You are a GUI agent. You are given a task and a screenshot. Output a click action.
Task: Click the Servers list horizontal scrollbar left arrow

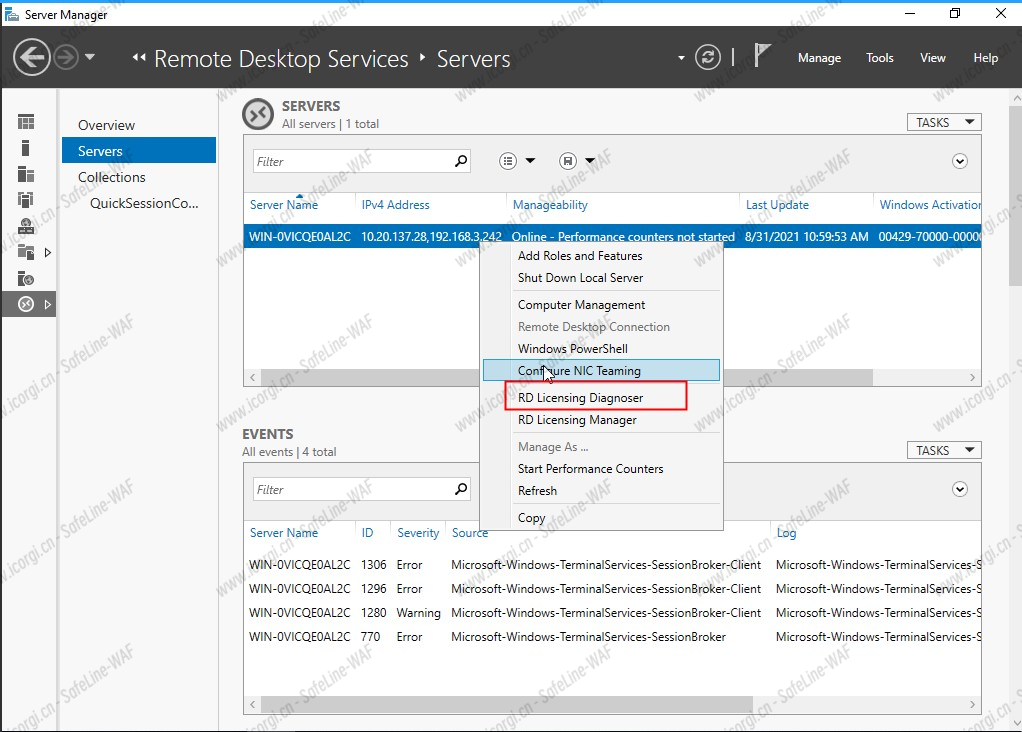coord(253,377)
